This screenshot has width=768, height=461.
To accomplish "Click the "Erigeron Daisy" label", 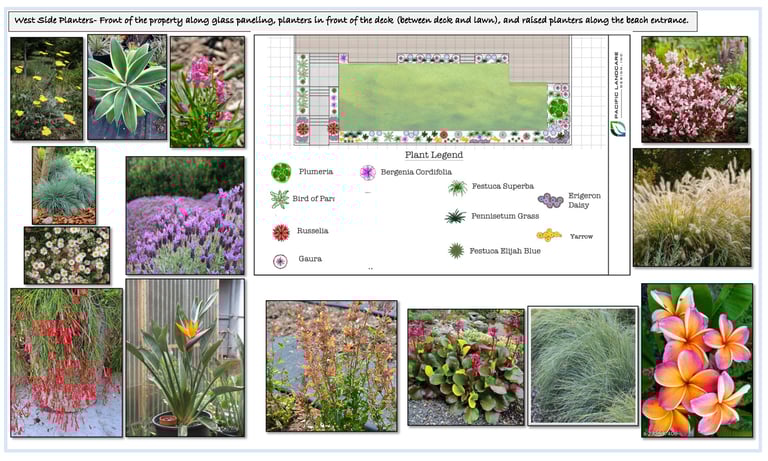I will (x=584, y=200).
